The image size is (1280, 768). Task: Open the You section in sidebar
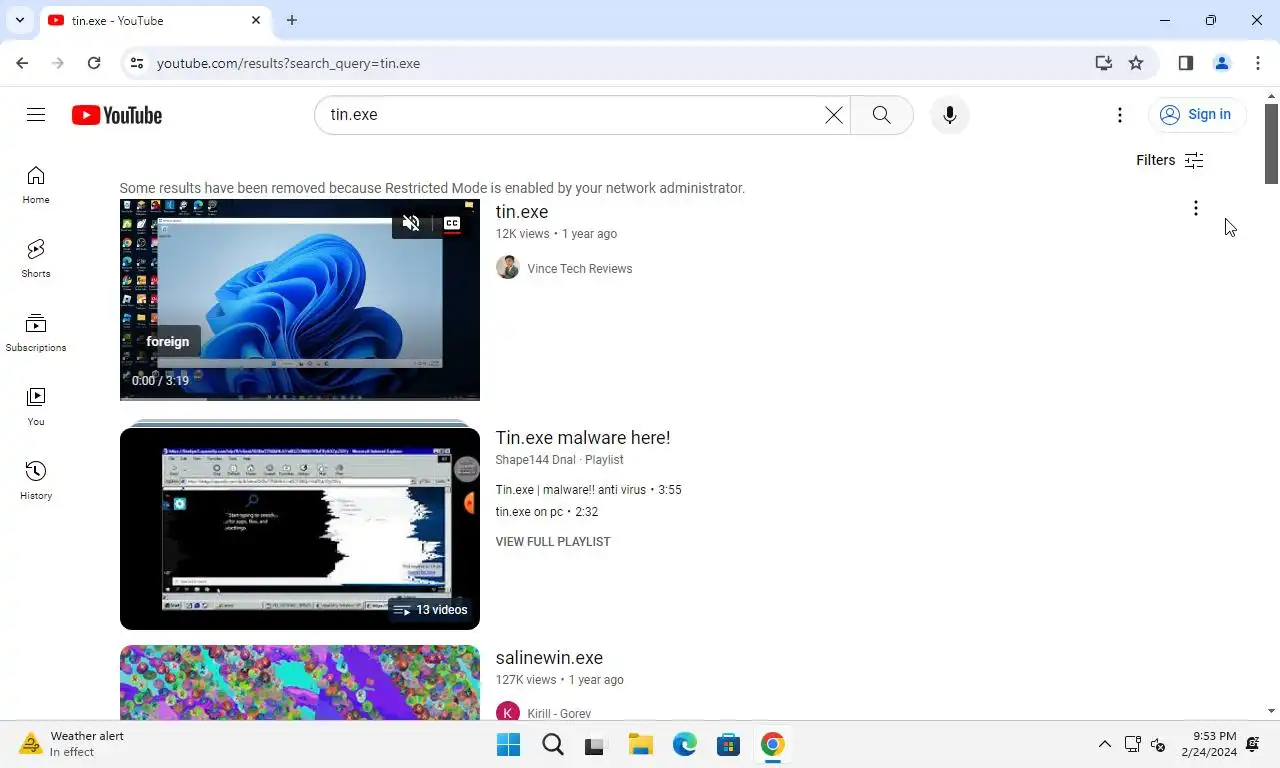pos(36,407)
